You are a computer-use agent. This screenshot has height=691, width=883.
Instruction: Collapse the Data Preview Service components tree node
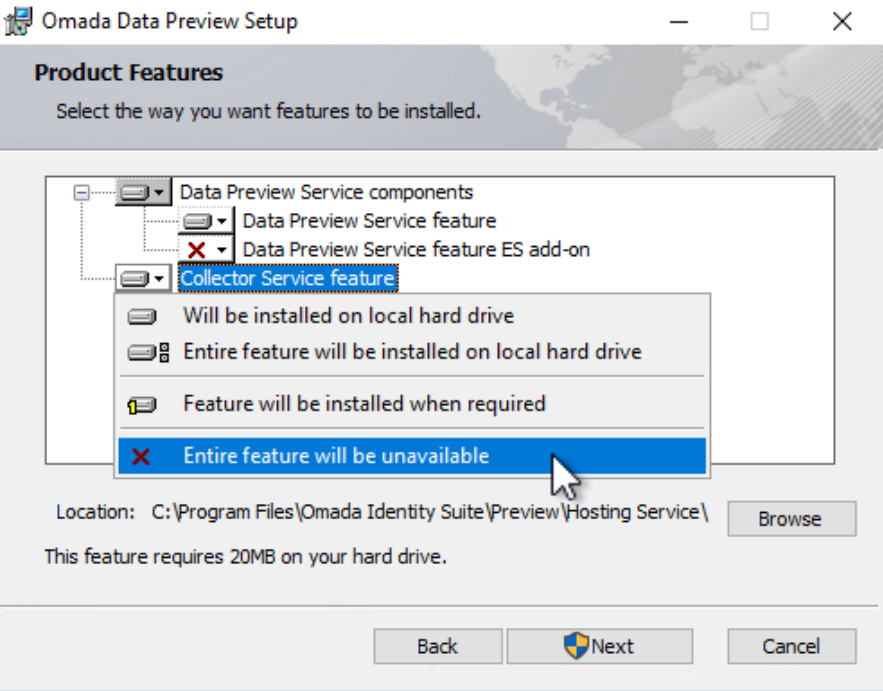81,193
